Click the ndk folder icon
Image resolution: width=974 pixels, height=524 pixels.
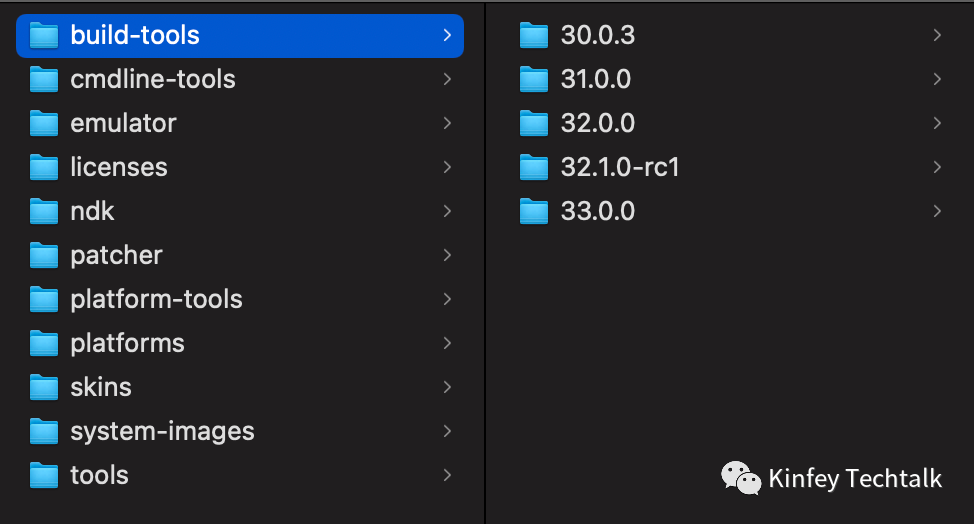tap(44, 212)
